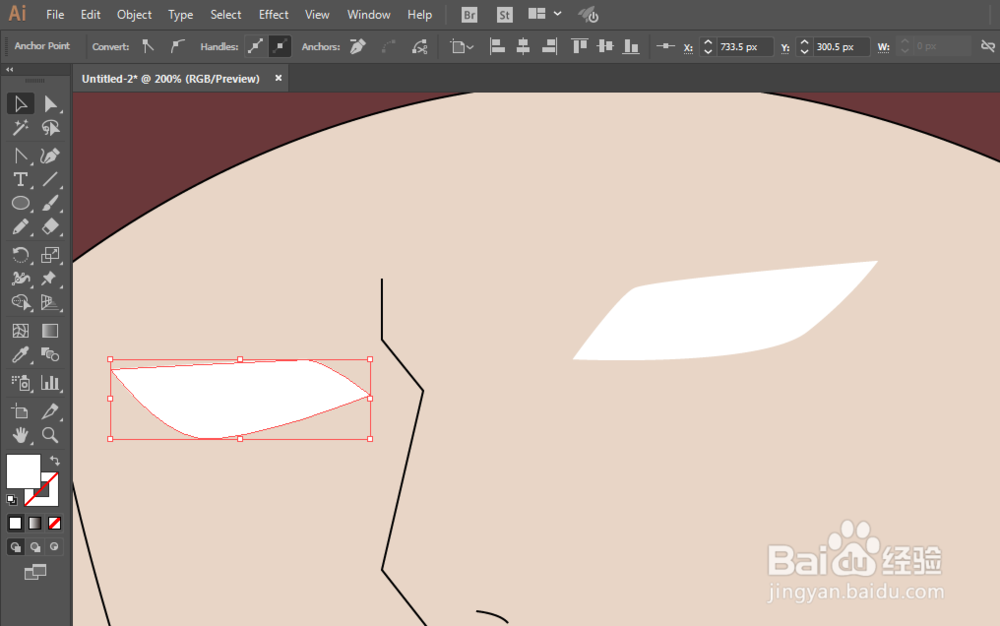The image size is (1000, 626).
Task: Choose the Type tool
Action: click(20, 180)
